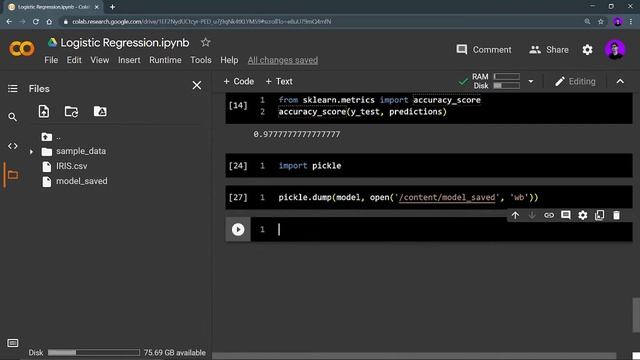Open the browser home page
The height and width of the screenshot is (360, 640).
point(49,22)
